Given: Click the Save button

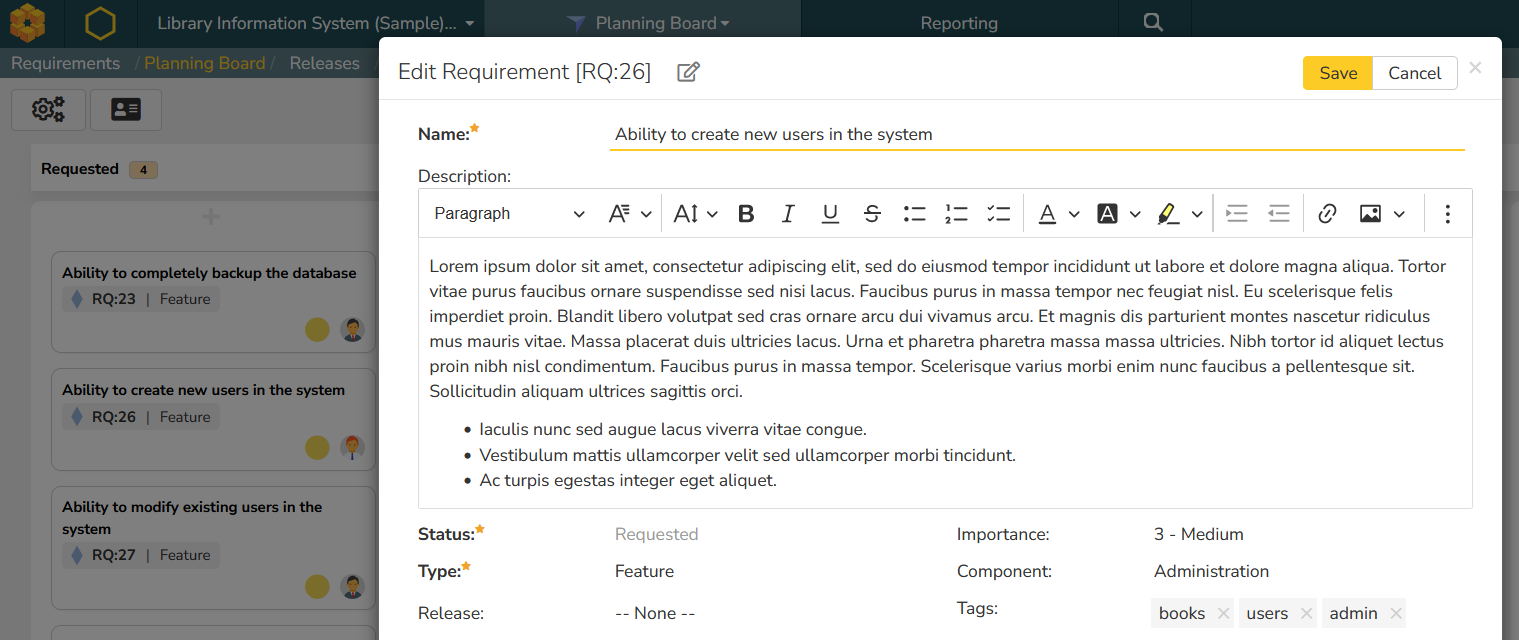Looking at the screenshot, I should click(x=1337, y=73).
